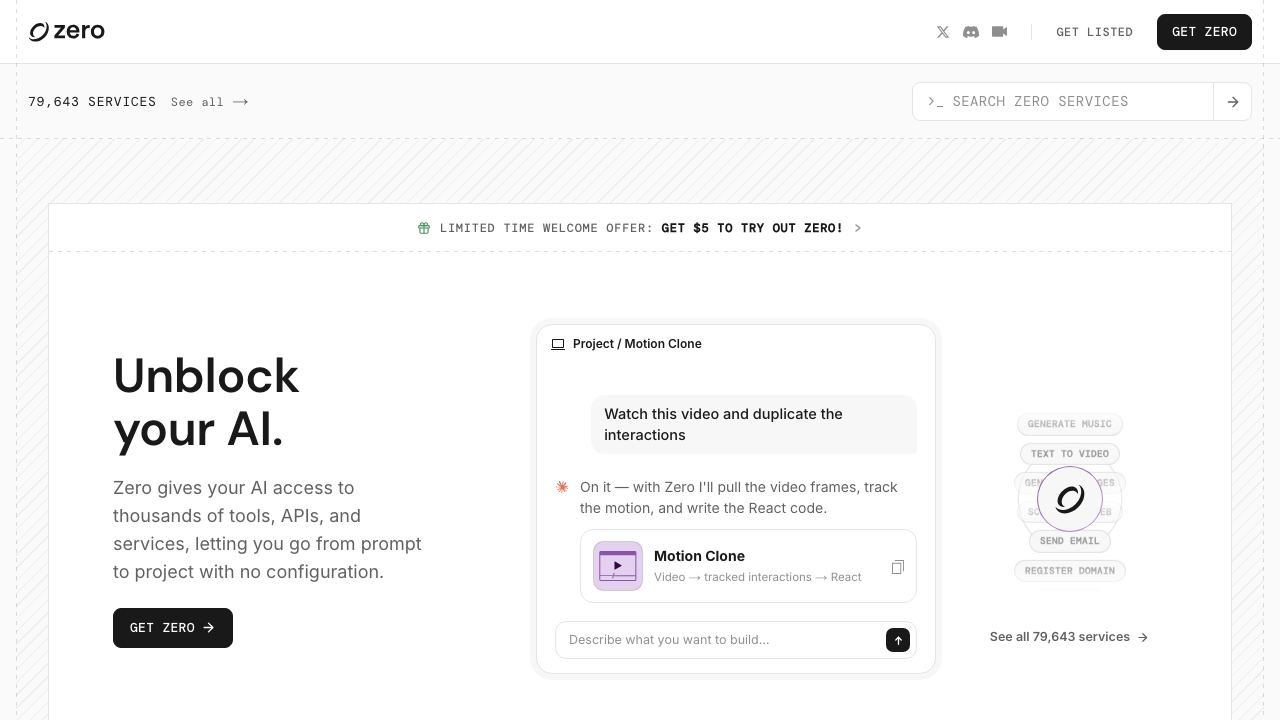Click the "LIMITED TIME WELCOME OFFER:" label
This screenshot has width=1280, height=720.
click(x=546, y=228)
